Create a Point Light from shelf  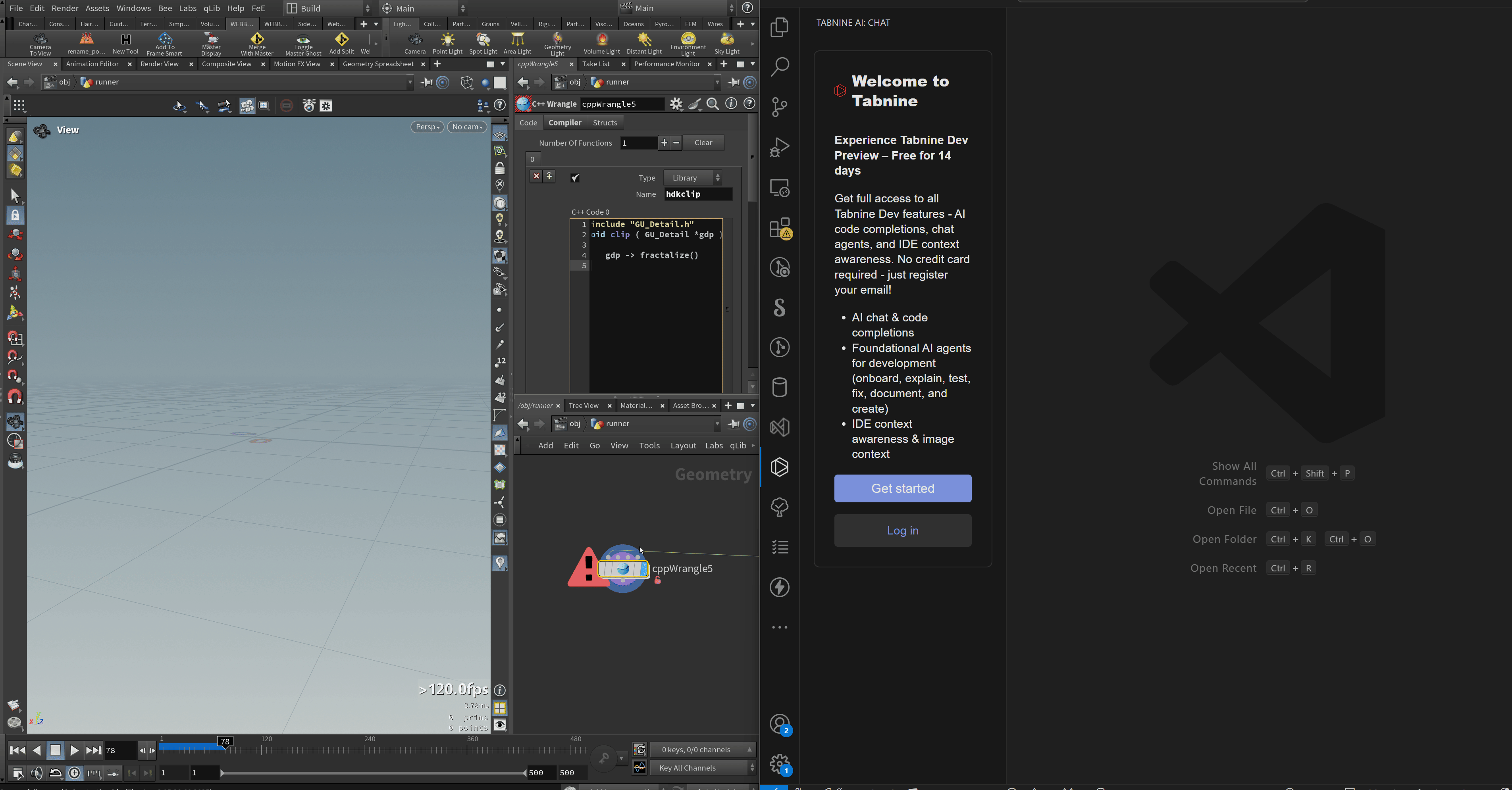[x=447, y=44]
